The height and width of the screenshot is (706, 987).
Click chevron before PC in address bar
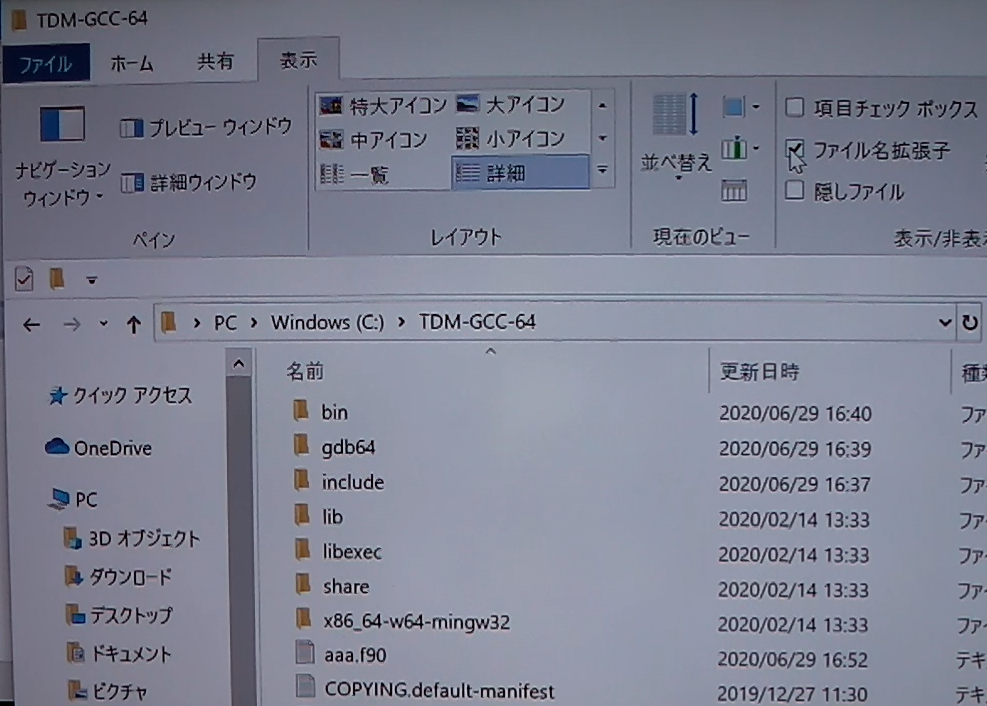click(x=197, y=323)
